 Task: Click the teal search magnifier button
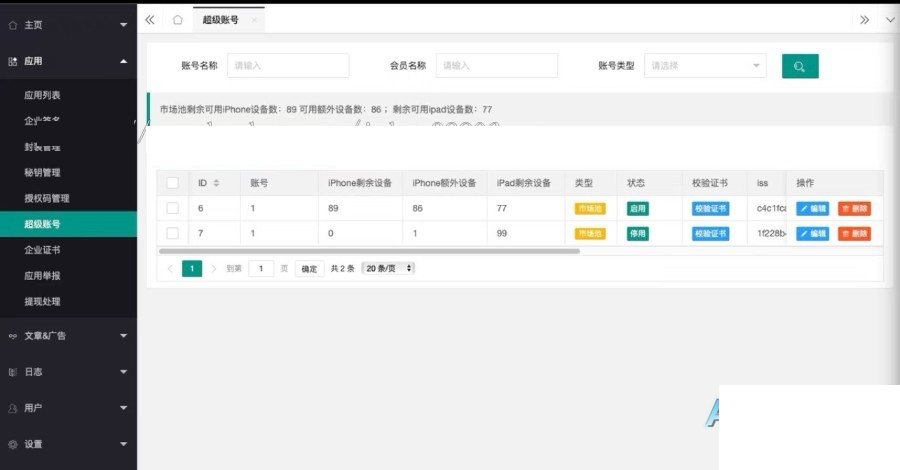click(799, 66)
